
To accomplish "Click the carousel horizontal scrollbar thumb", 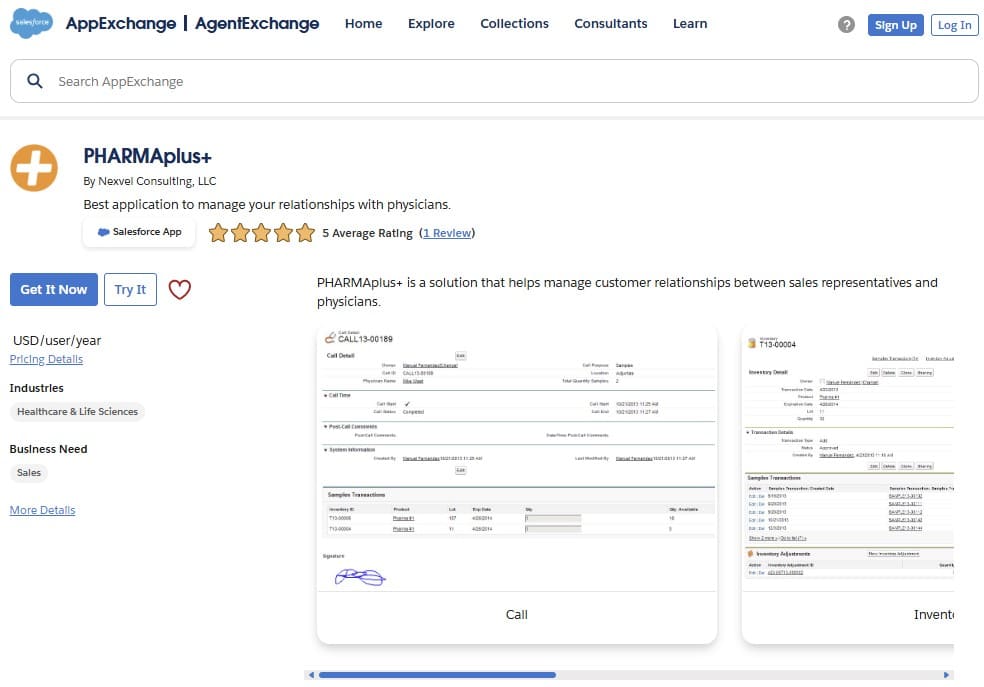I will click(437, 675).
